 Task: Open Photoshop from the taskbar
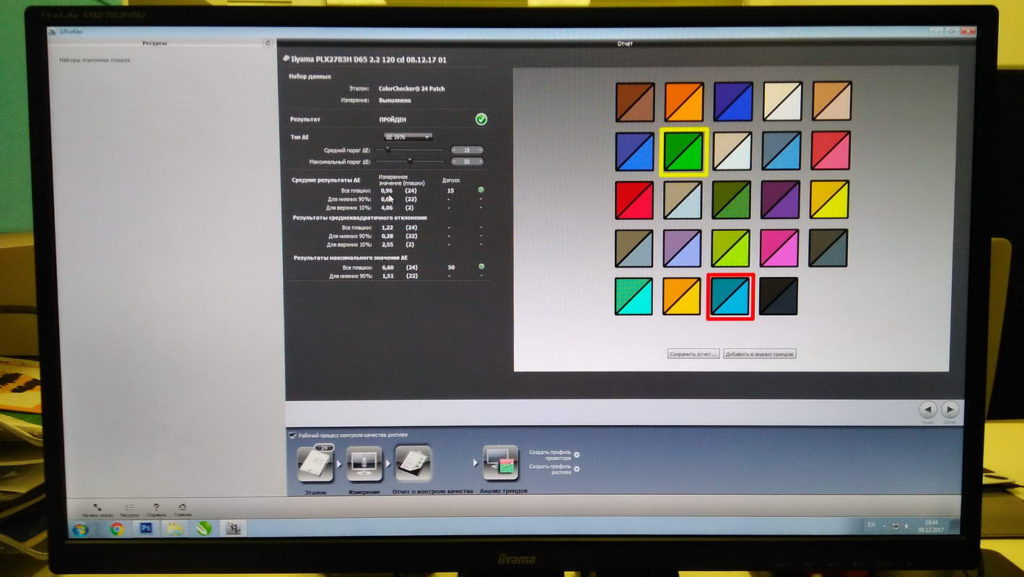click(146, 527)
